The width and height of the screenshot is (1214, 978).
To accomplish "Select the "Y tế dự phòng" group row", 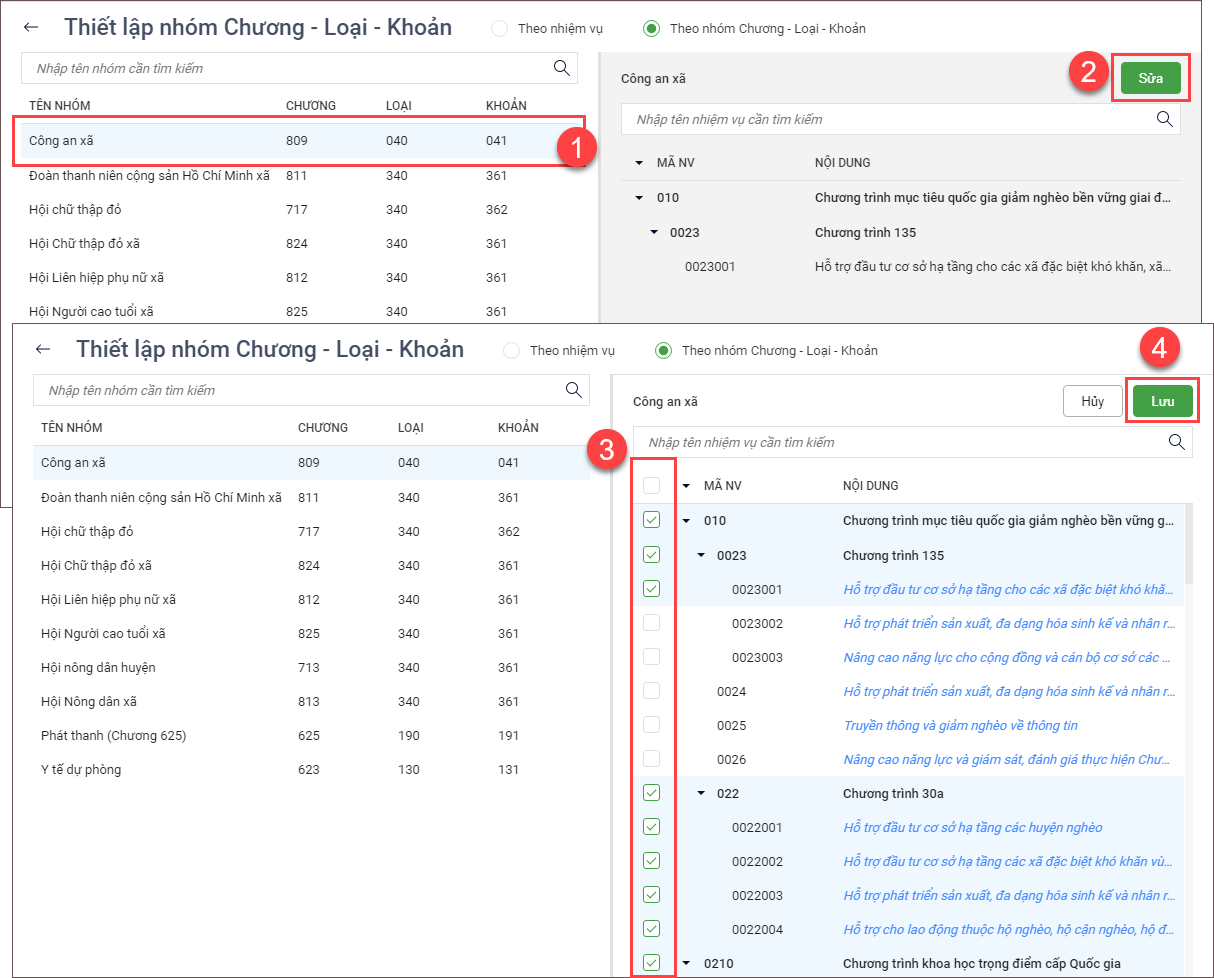I will click(x=81, y=770).
